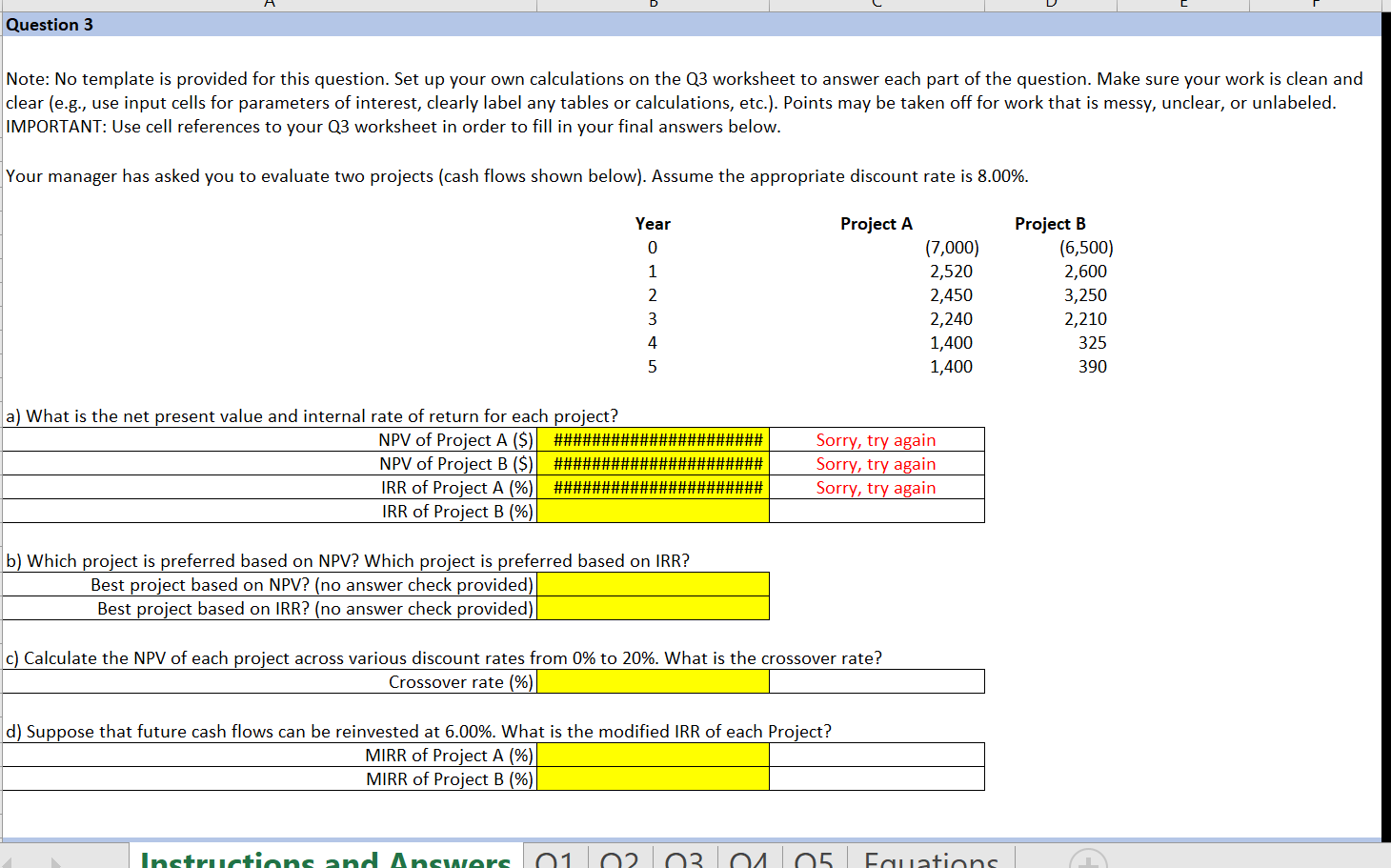The height and width of the screenshot is (868, 1391).
Task: Click the part d) modified IRR question text
Action: coord(418,732)
